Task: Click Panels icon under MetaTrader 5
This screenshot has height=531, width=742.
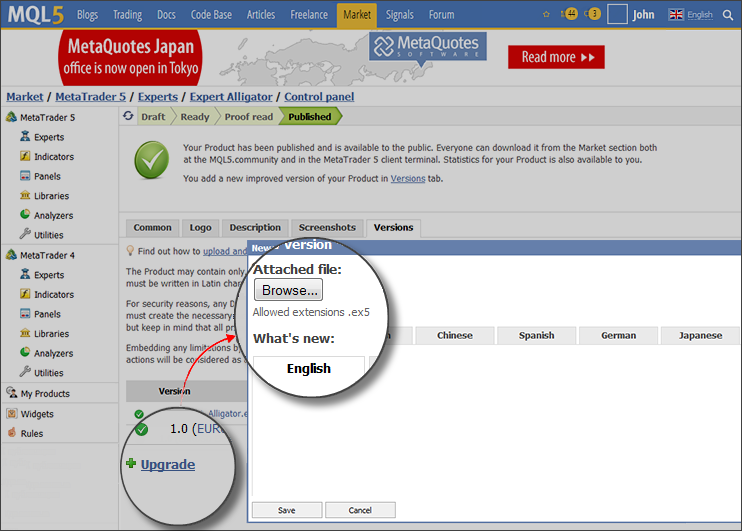Action: (25, 176)
